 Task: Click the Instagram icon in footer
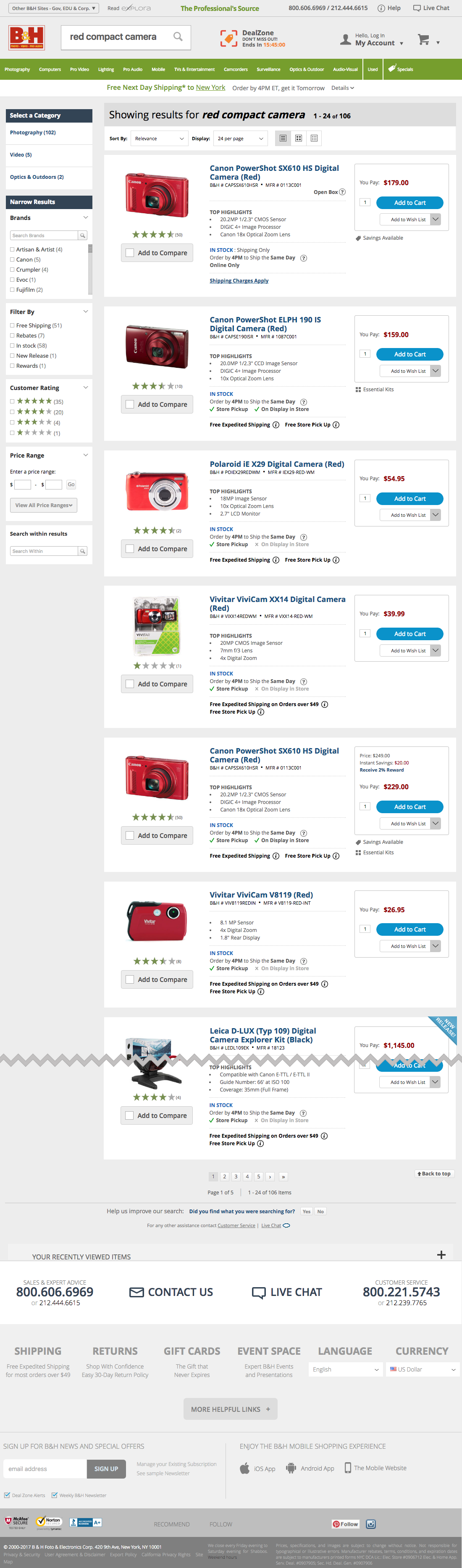(x=371, y=1523)
